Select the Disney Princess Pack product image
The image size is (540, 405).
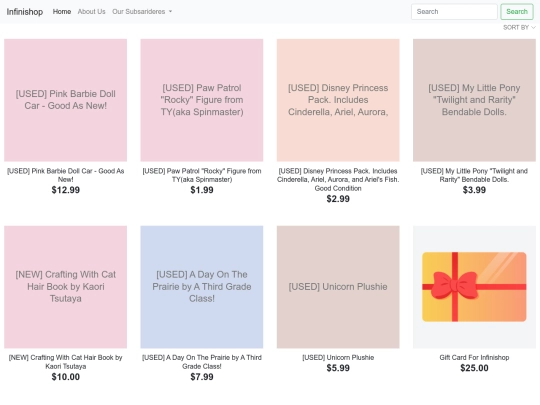tap(338, 100)
